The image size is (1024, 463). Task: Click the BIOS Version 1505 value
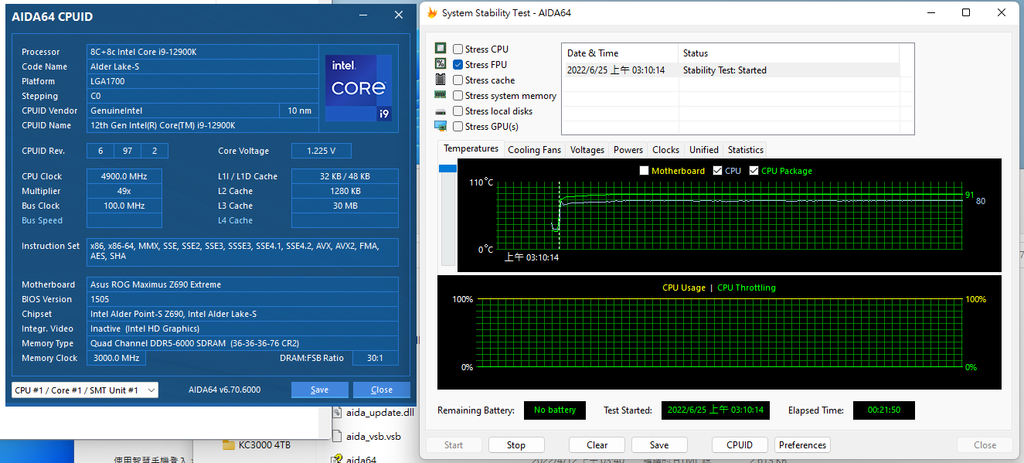pos(242,299)
